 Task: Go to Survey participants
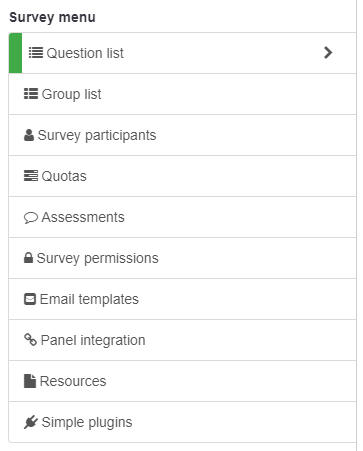pyautogui.click(x=182, y=135)
